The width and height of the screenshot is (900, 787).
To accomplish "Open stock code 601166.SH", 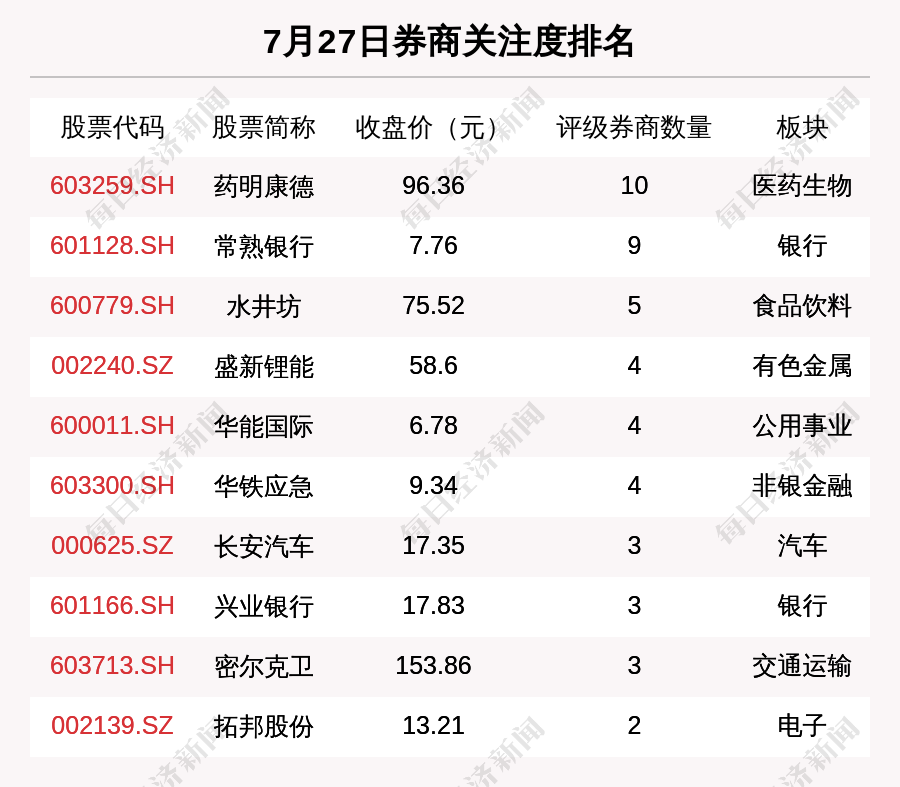I will point(112,606).
